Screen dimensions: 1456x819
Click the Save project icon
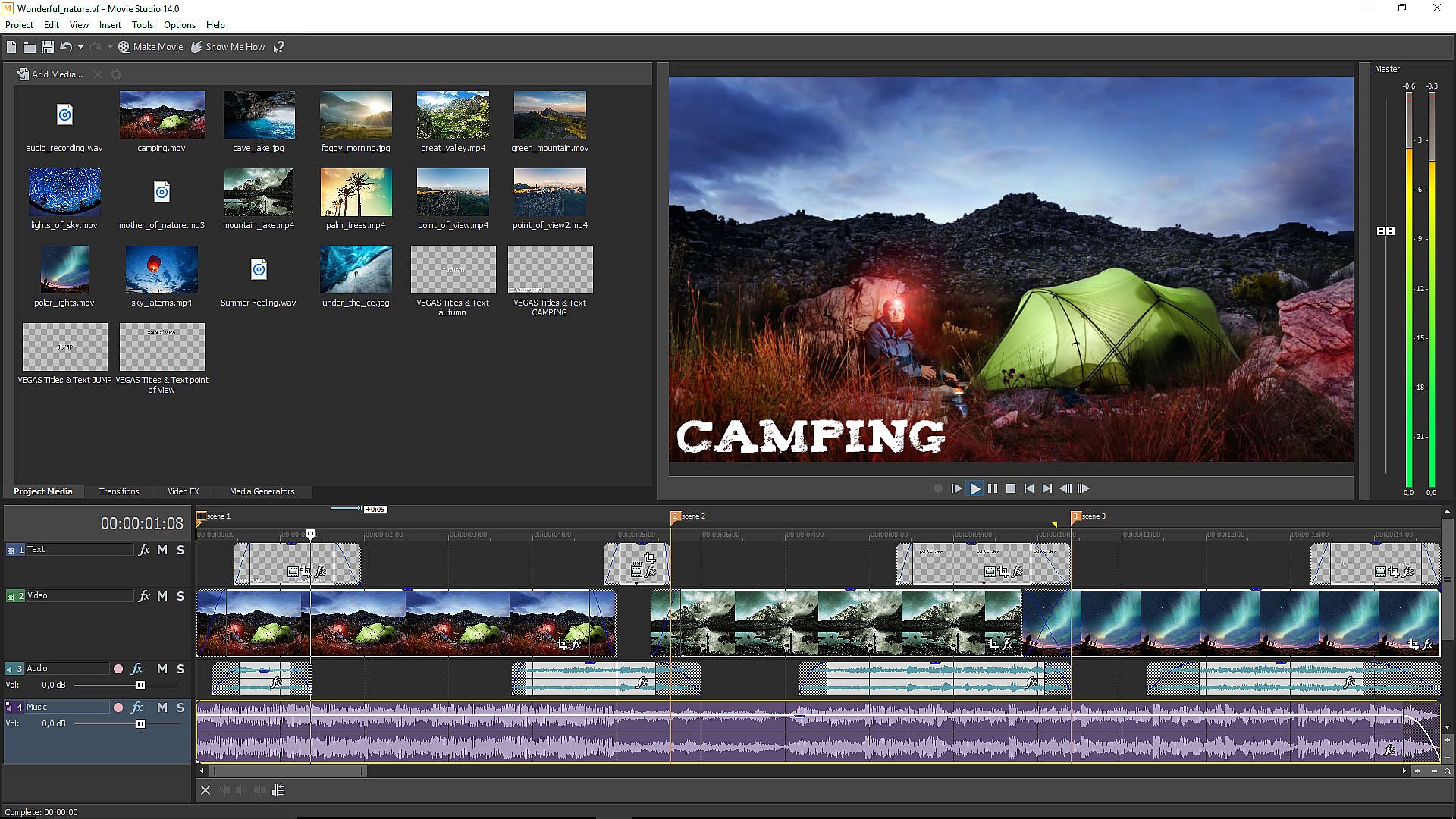coord(47,47)
